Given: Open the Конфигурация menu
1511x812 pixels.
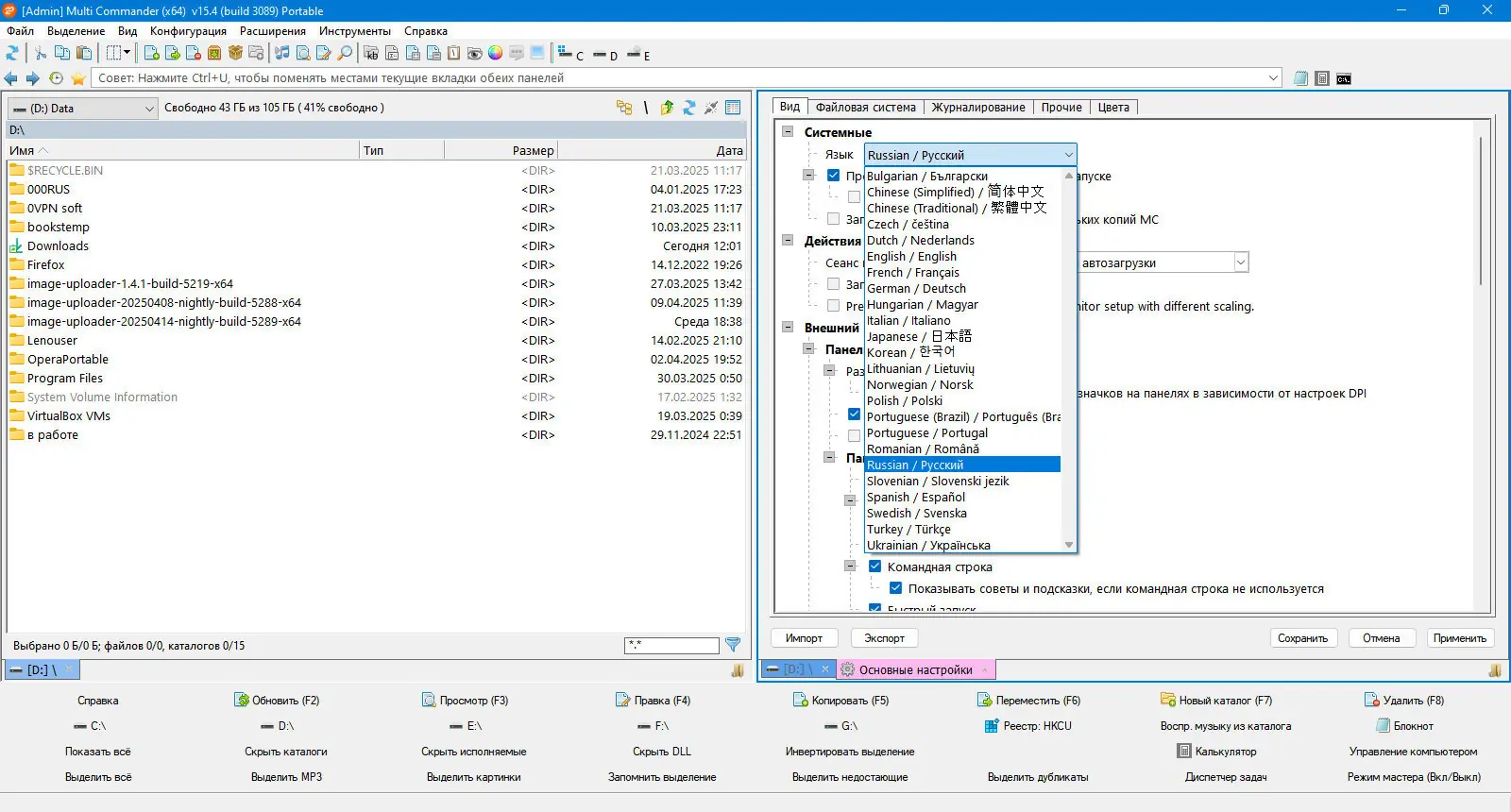Looking at the screenshot, I should (x=188, y=31).
